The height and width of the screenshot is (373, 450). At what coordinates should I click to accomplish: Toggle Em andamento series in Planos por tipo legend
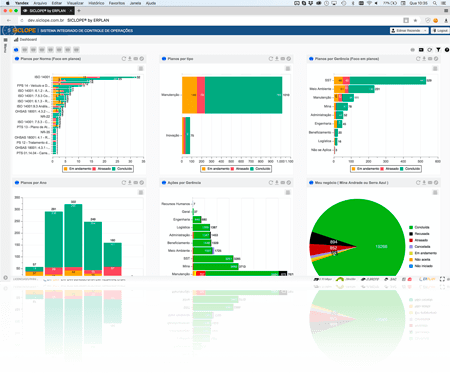point(215,169)
